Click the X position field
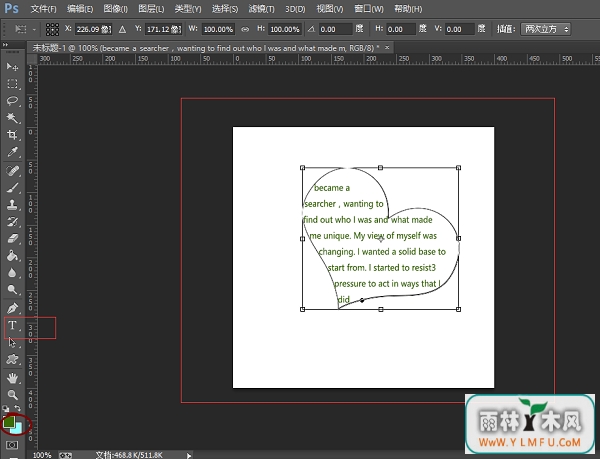This screenshot has width=600, height=459. point(93,29)
